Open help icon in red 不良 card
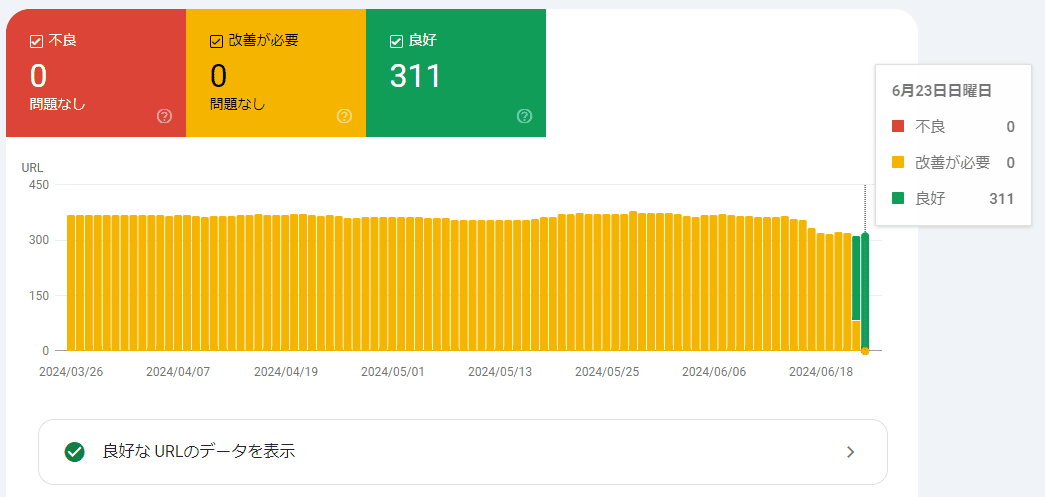This screenshot has width=1045, height=497. click(165, 117)
